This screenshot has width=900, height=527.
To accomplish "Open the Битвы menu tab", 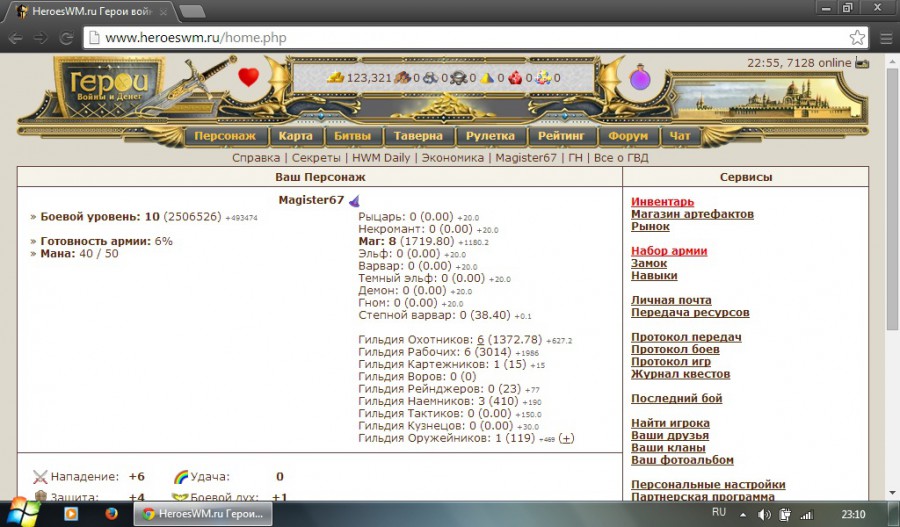I will 352,136.
